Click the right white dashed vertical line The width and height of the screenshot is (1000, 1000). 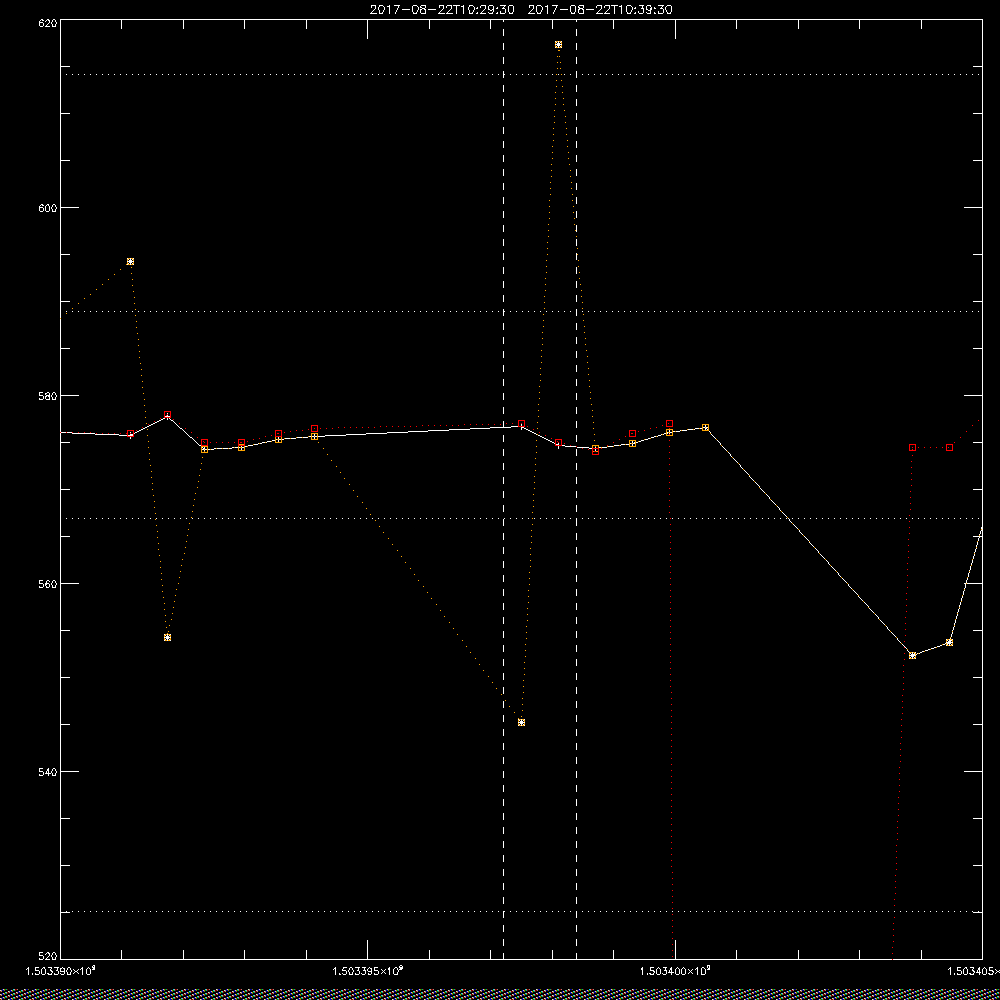[577, 491]
